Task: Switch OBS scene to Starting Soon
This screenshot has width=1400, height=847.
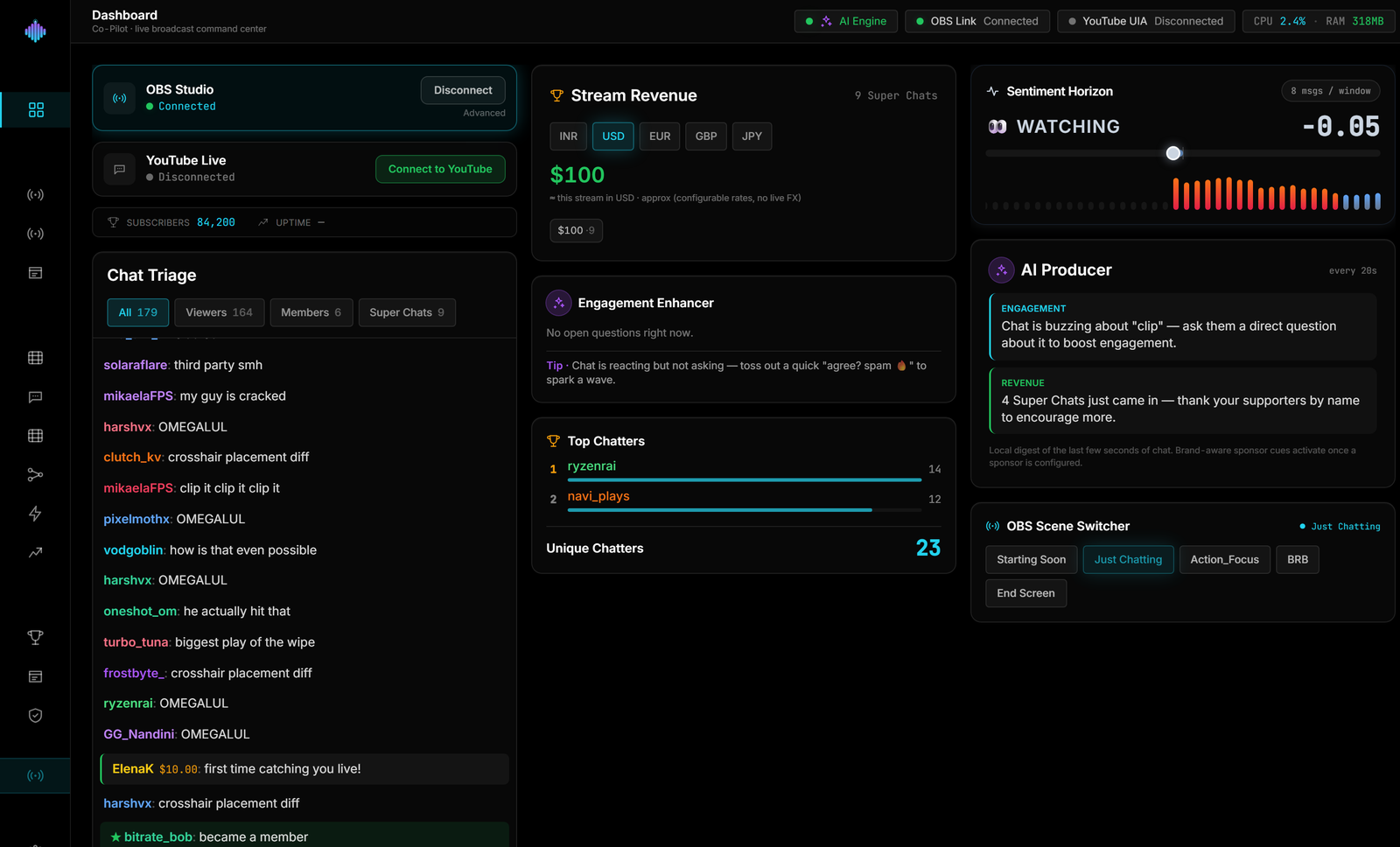Action: point(1032,560)
